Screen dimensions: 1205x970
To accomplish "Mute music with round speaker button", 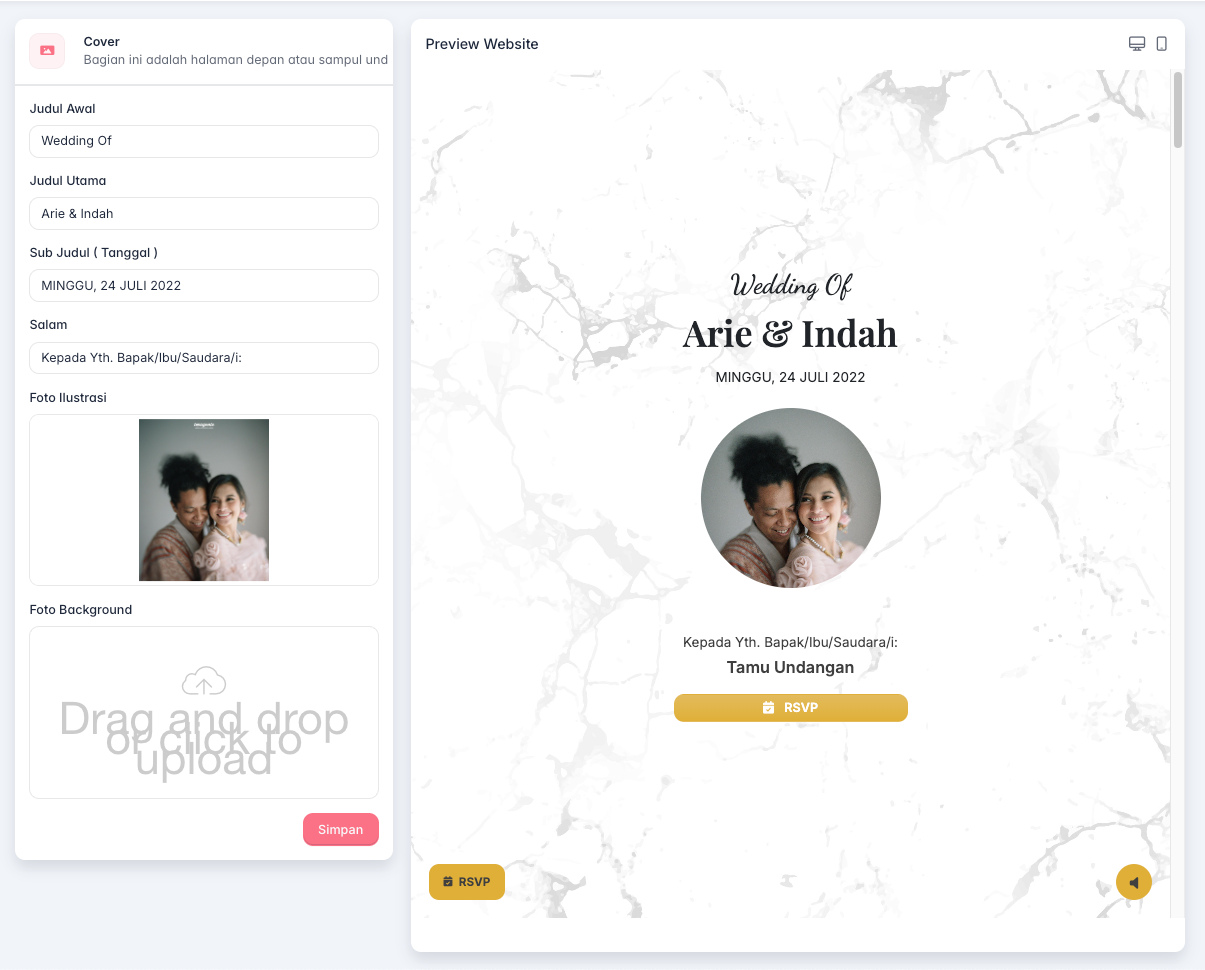I will [1134, 882].
